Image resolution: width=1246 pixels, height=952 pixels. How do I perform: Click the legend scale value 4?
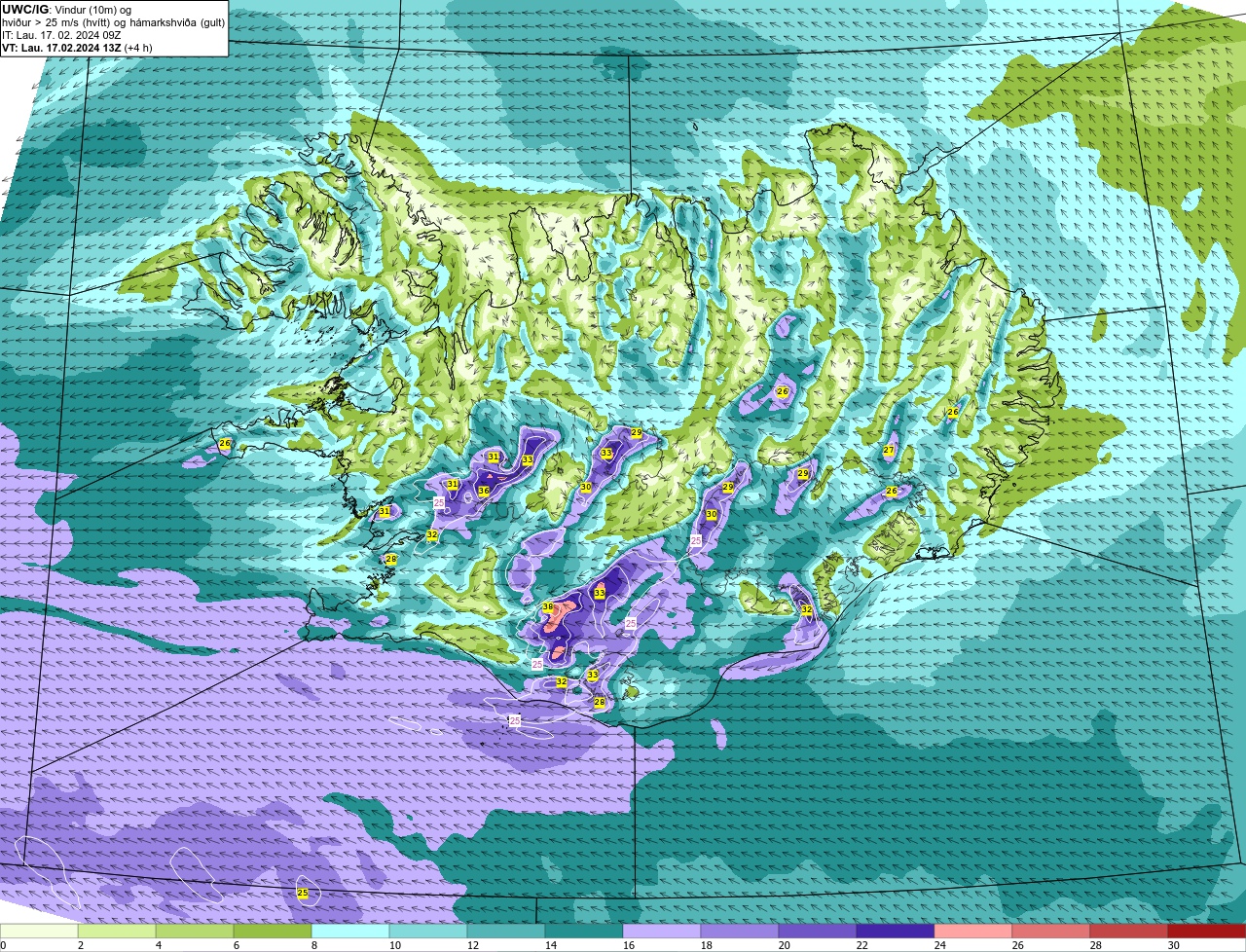(158, 945)
